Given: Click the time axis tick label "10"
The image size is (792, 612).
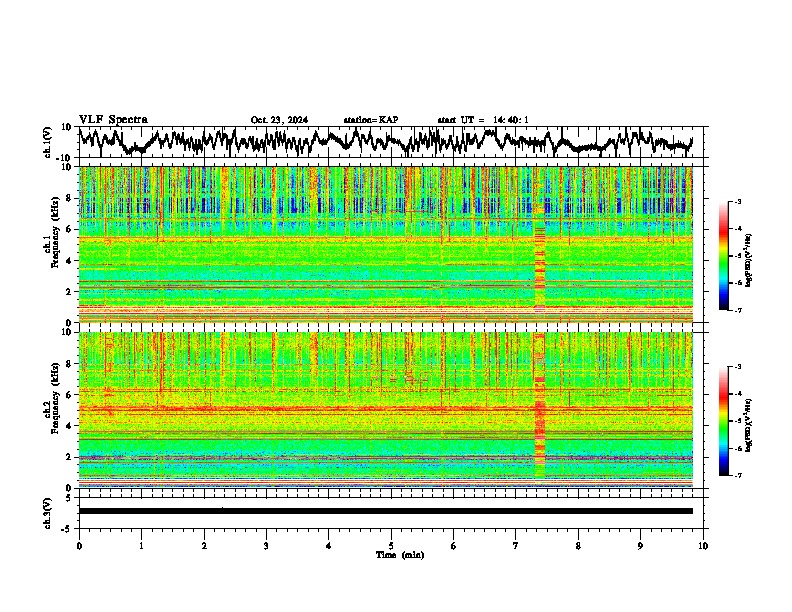Looking at the screenshot, I should (703, 546).
